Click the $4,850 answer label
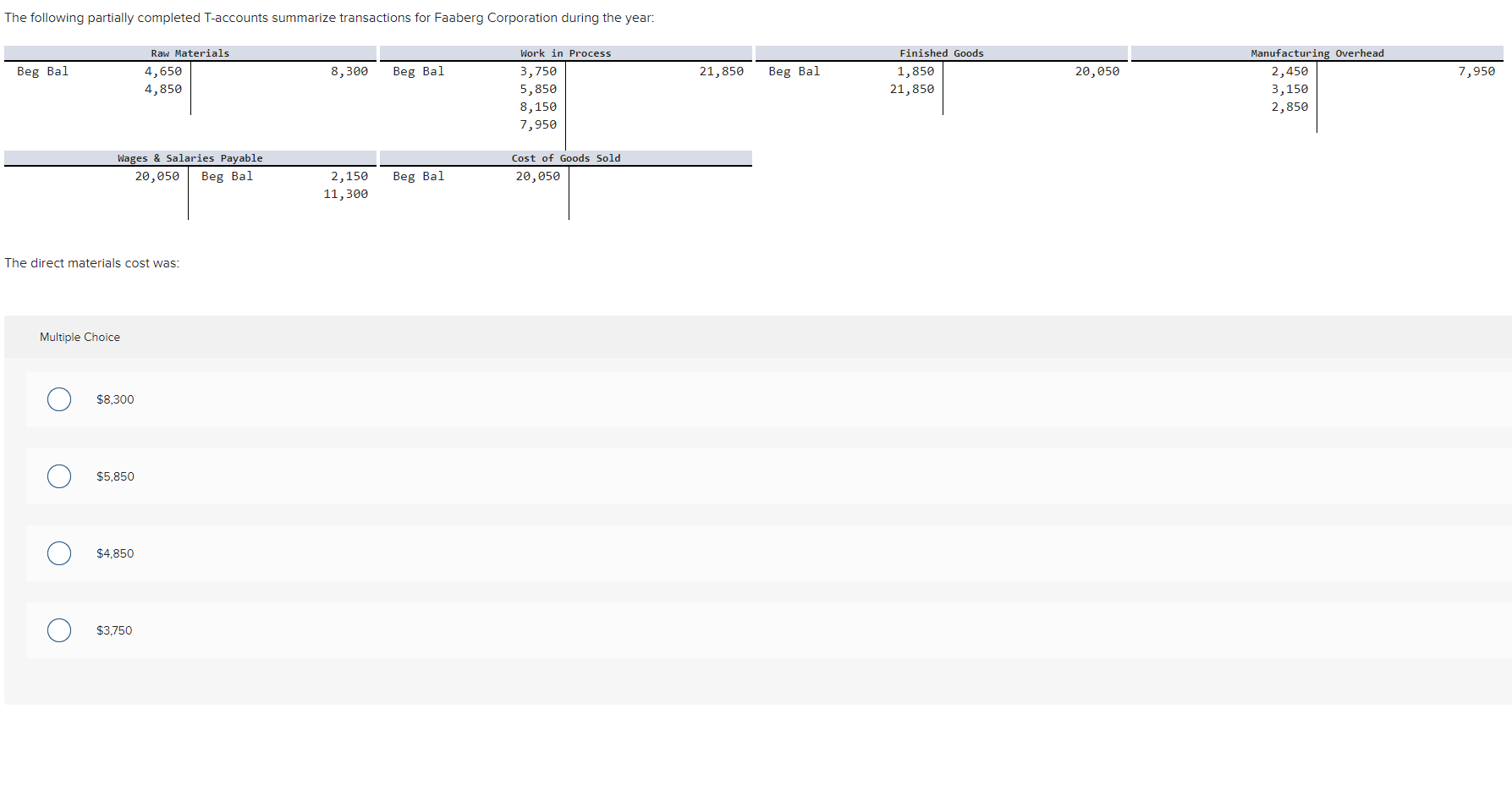1512x797 pixels. point(115,553)
